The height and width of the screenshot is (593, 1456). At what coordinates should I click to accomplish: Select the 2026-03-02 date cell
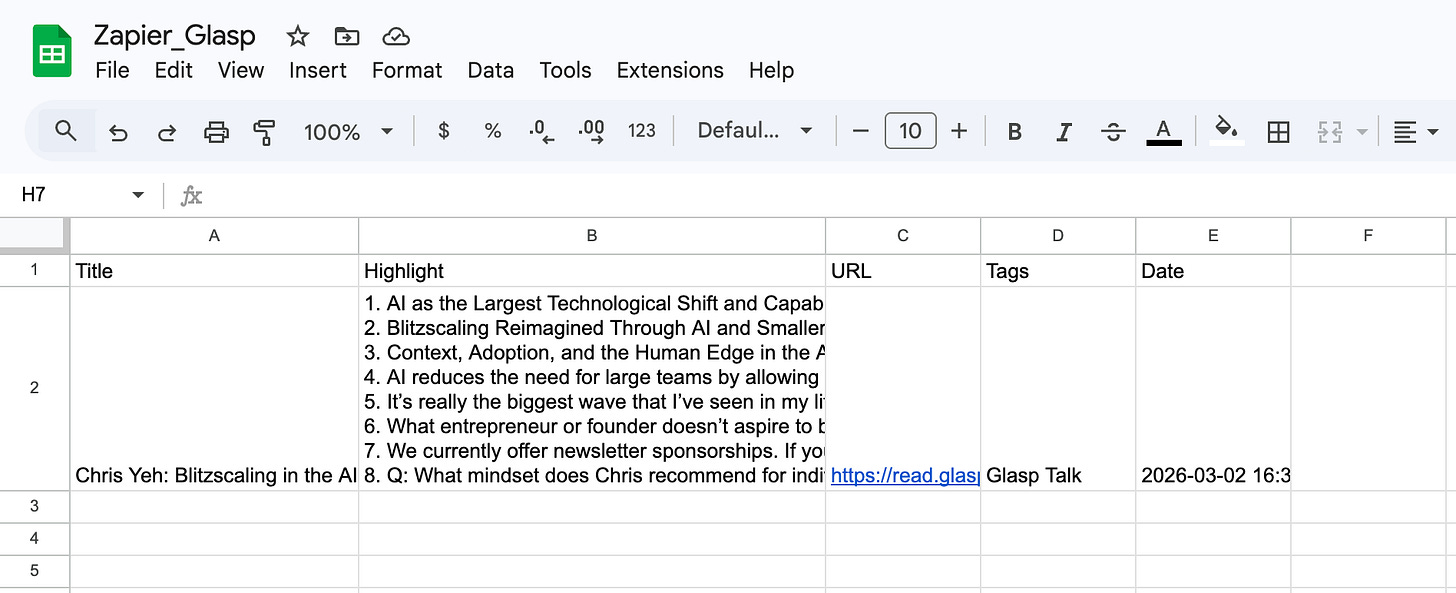pyautogui.click(x=1213, y=389)
